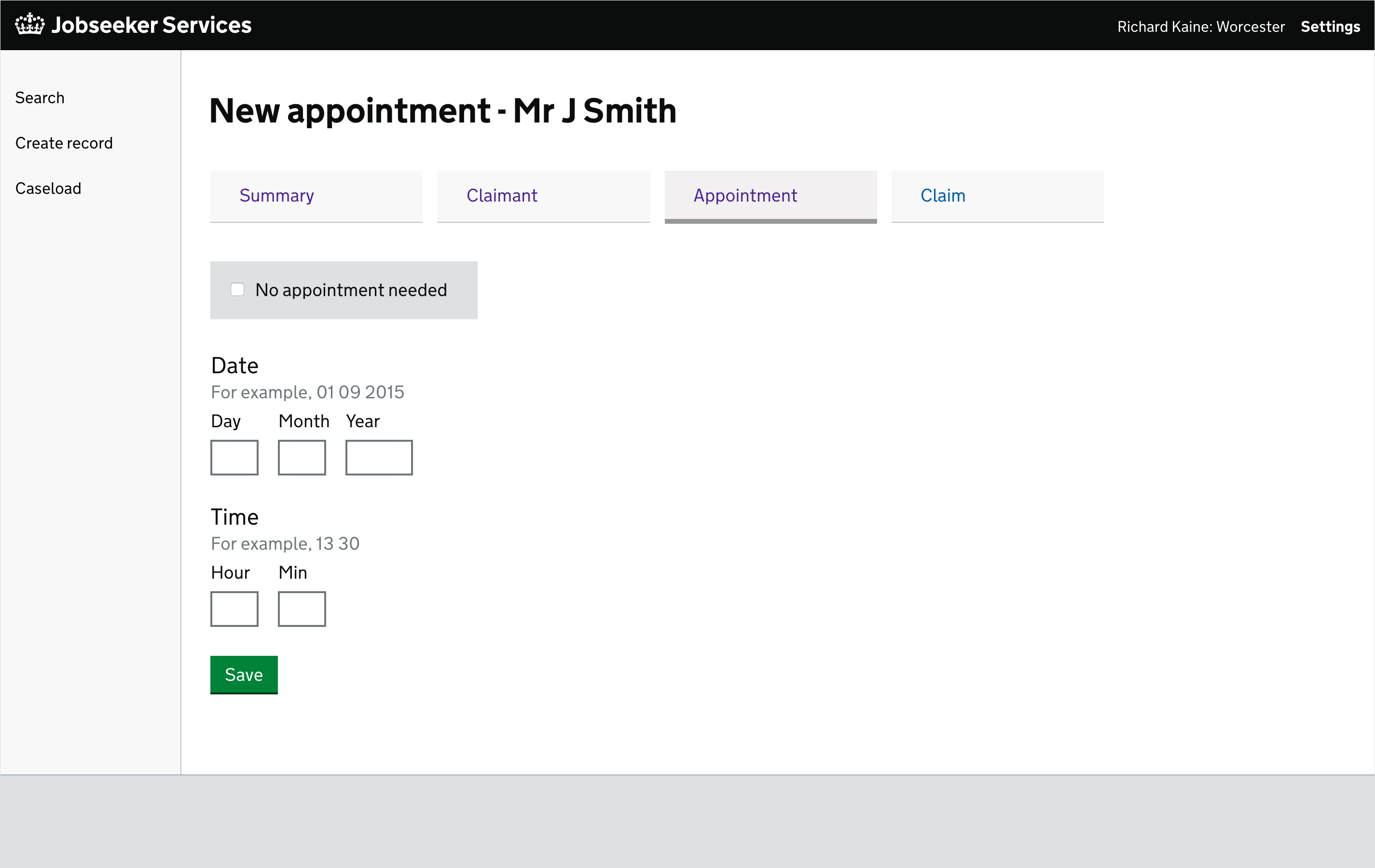Open the Jobseeker Services home header

152,25
